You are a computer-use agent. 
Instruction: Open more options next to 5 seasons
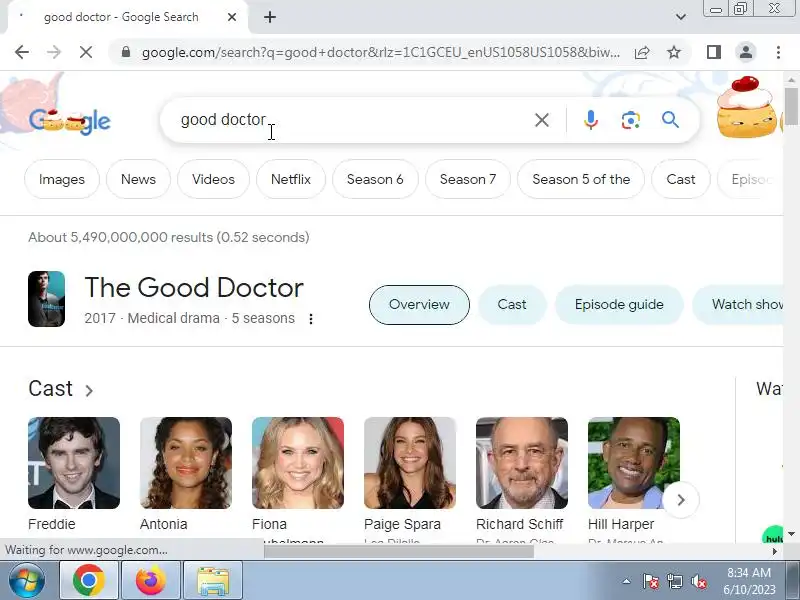coord(311,319)
